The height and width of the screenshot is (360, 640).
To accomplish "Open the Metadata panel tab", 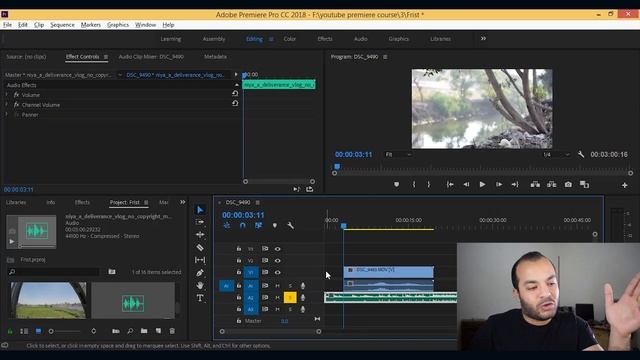I will tap(216, 57).
